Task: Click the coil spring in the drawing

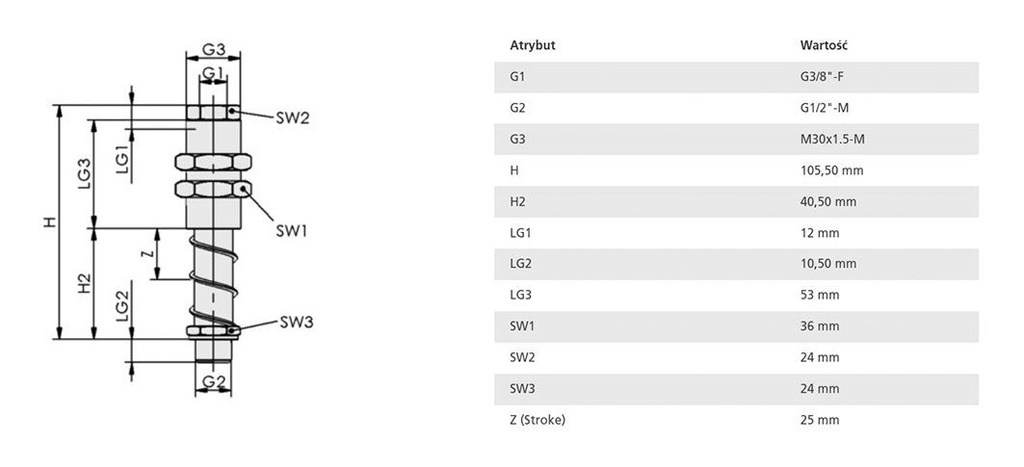Action: (x=212, y=272)
